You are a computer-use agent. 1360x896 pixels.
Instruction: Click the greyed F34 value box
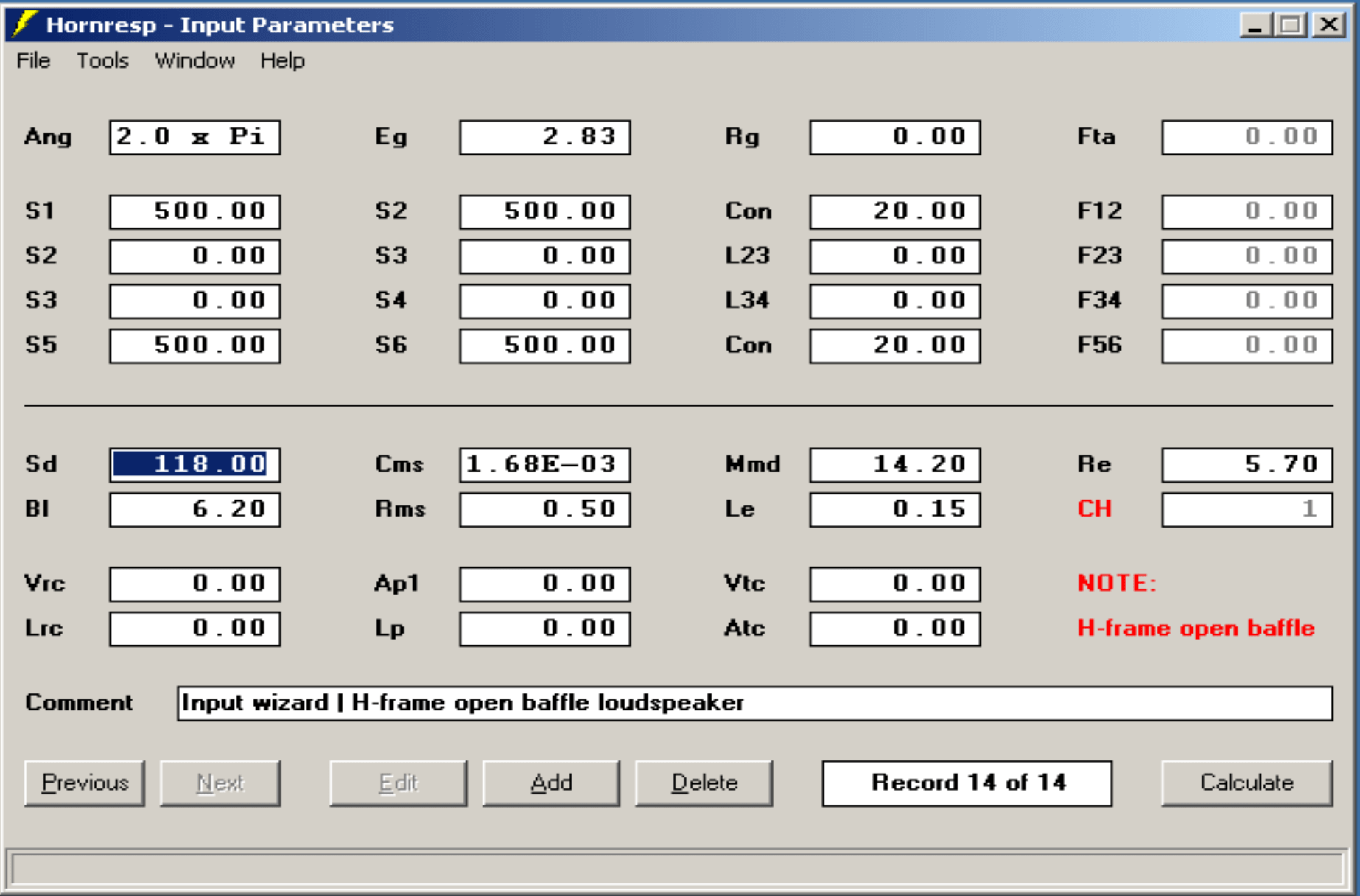coord(1247,301)
